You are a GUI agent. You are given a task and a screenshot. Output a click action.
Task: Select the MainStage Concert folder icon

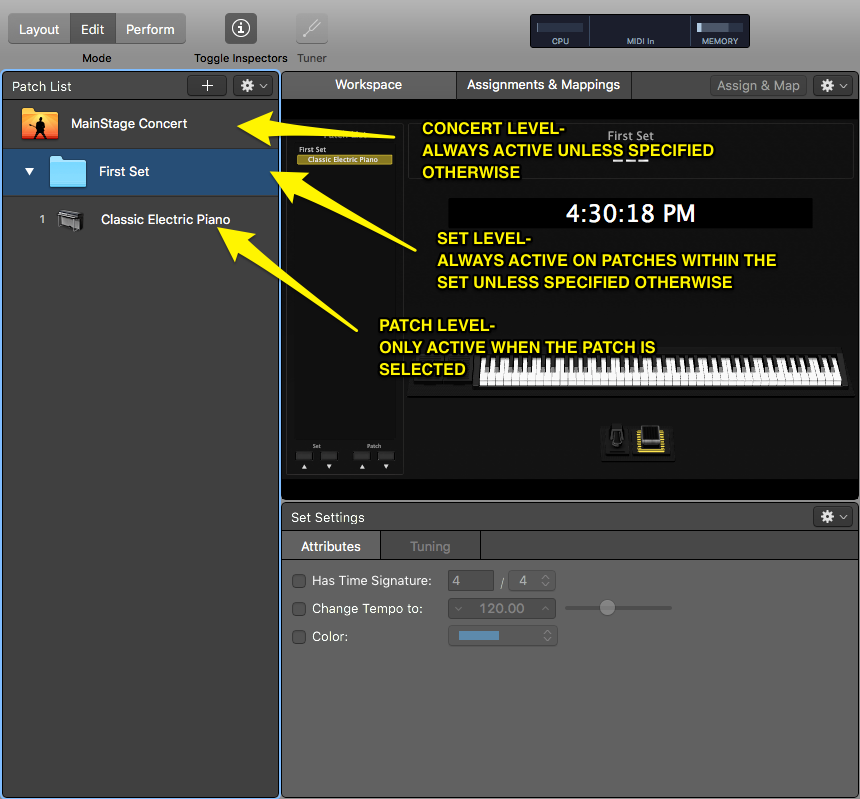pos(39,123)
